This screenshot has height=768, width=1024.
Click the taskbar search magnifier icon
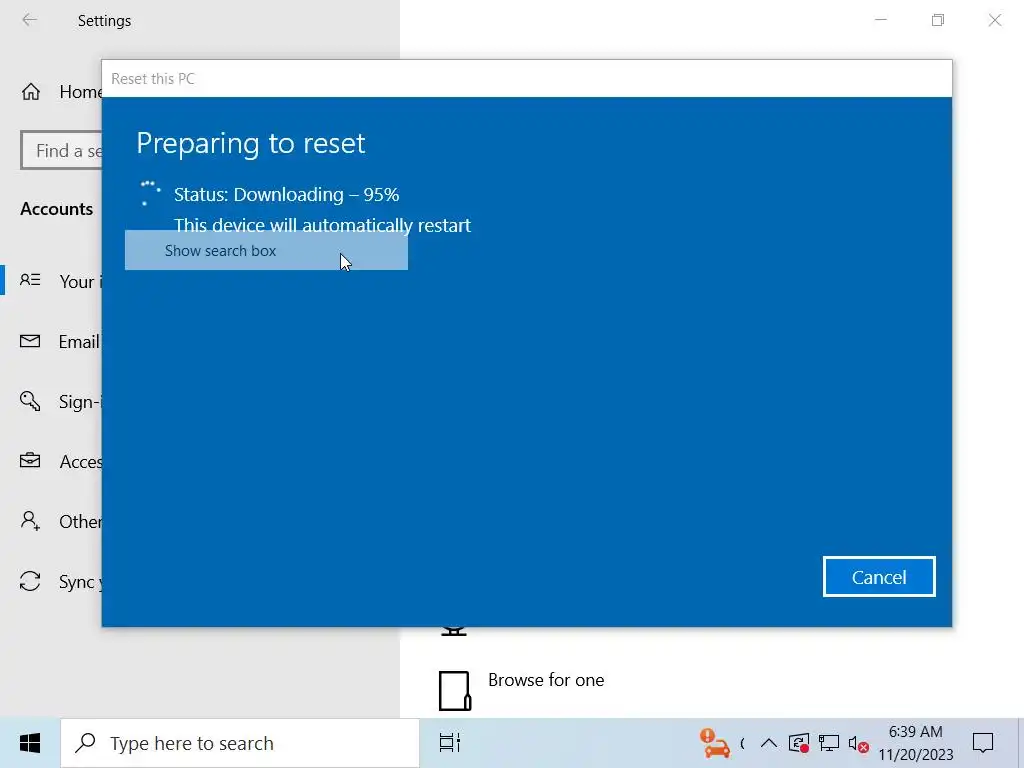click(86, 743)
